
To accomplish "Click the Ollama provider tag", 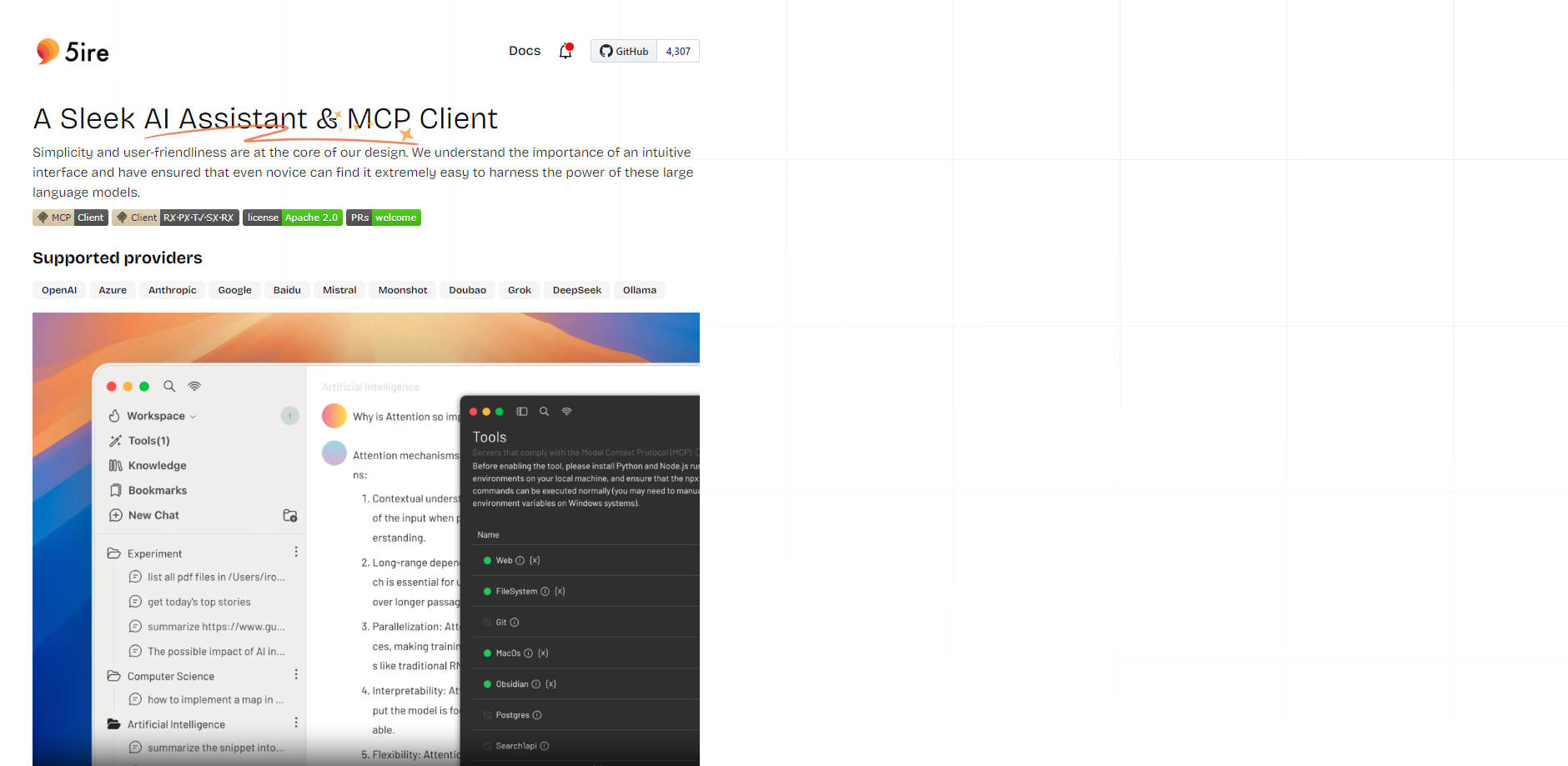I will 639,290.
